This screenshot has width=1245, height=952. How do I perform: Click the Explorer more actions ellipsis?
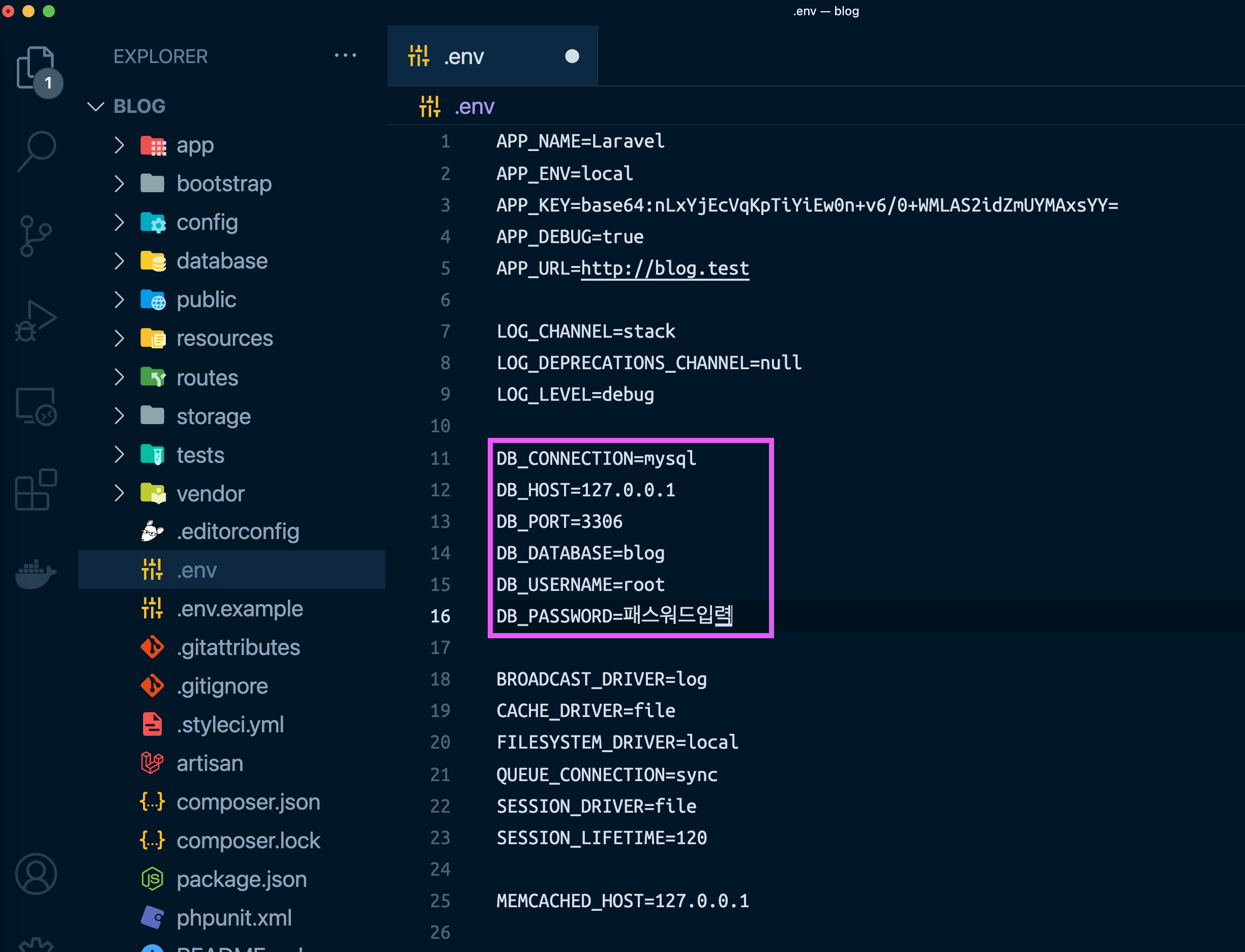pos(345,55)
